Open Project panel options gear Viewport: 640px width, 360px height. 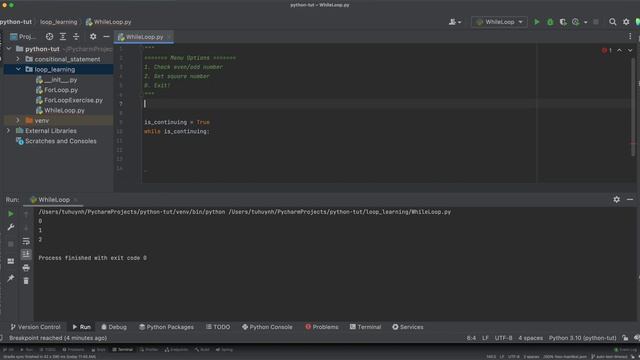(x=93, y=37)
